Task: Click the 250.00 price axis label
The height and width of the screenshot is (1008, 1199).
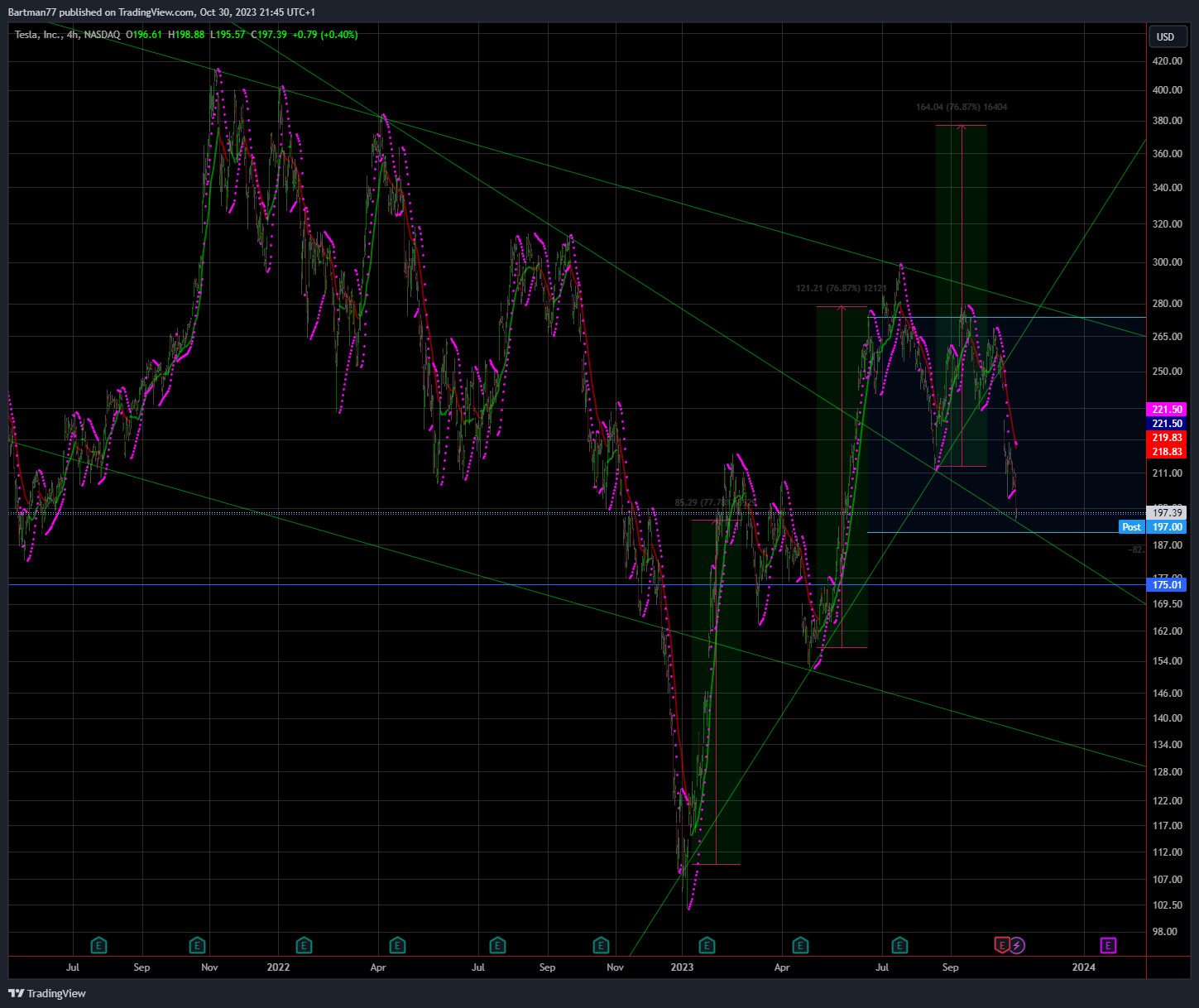Action: tap(1167, 372)
